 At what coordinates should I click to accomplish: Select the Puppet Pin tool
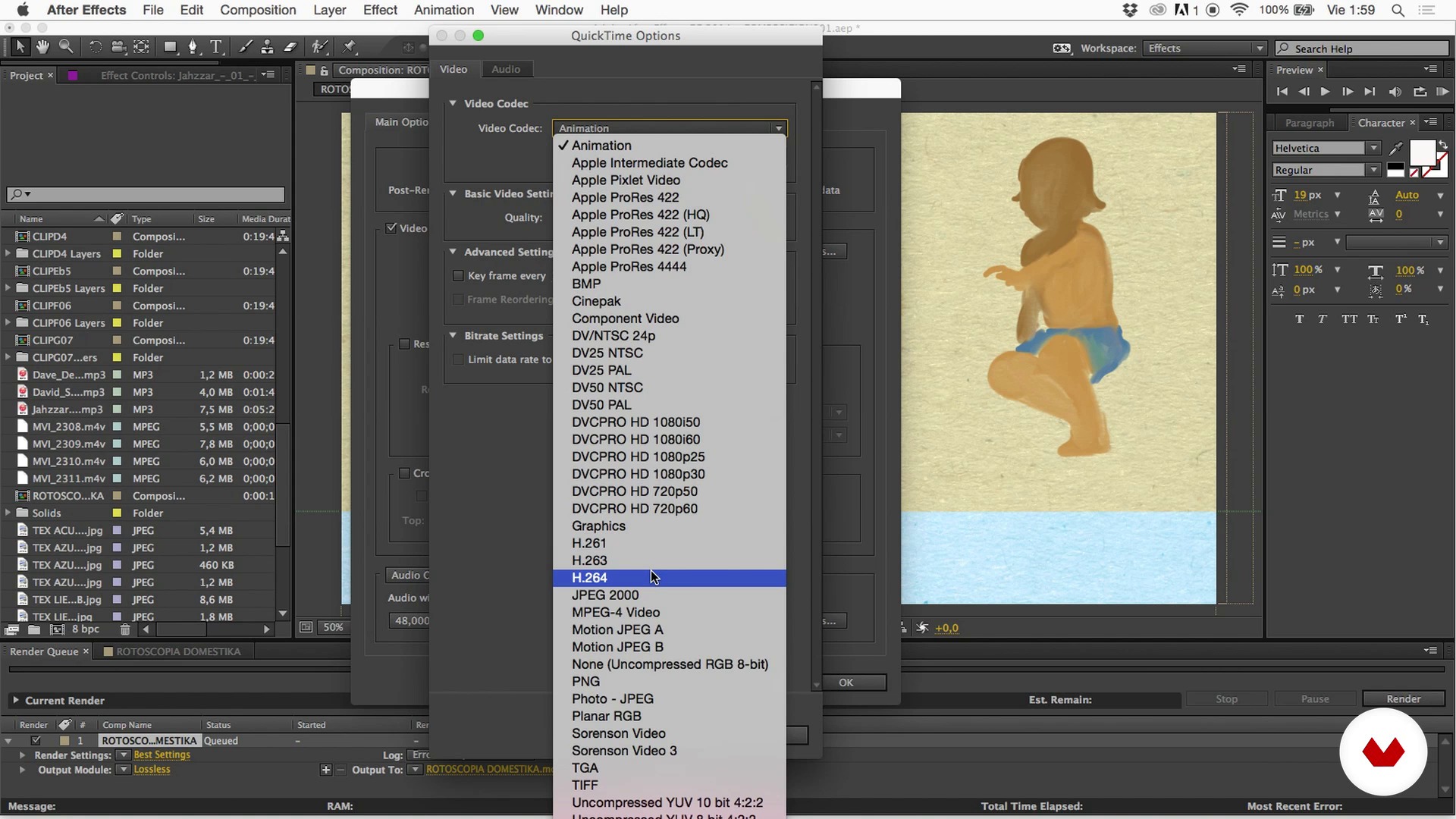pos(349,47)
